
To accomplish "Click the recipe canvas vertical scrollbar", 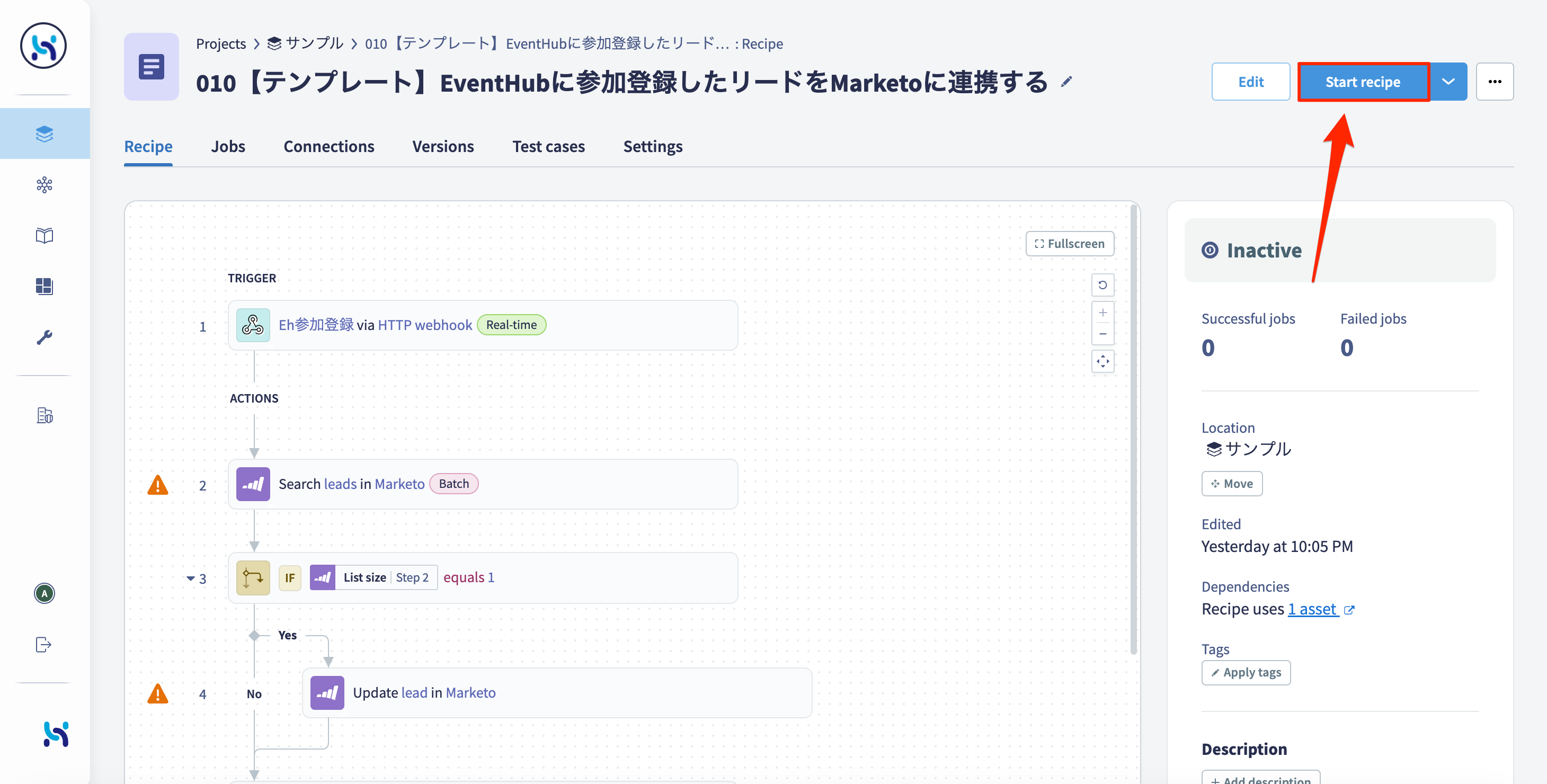I will coord(1134,430).
